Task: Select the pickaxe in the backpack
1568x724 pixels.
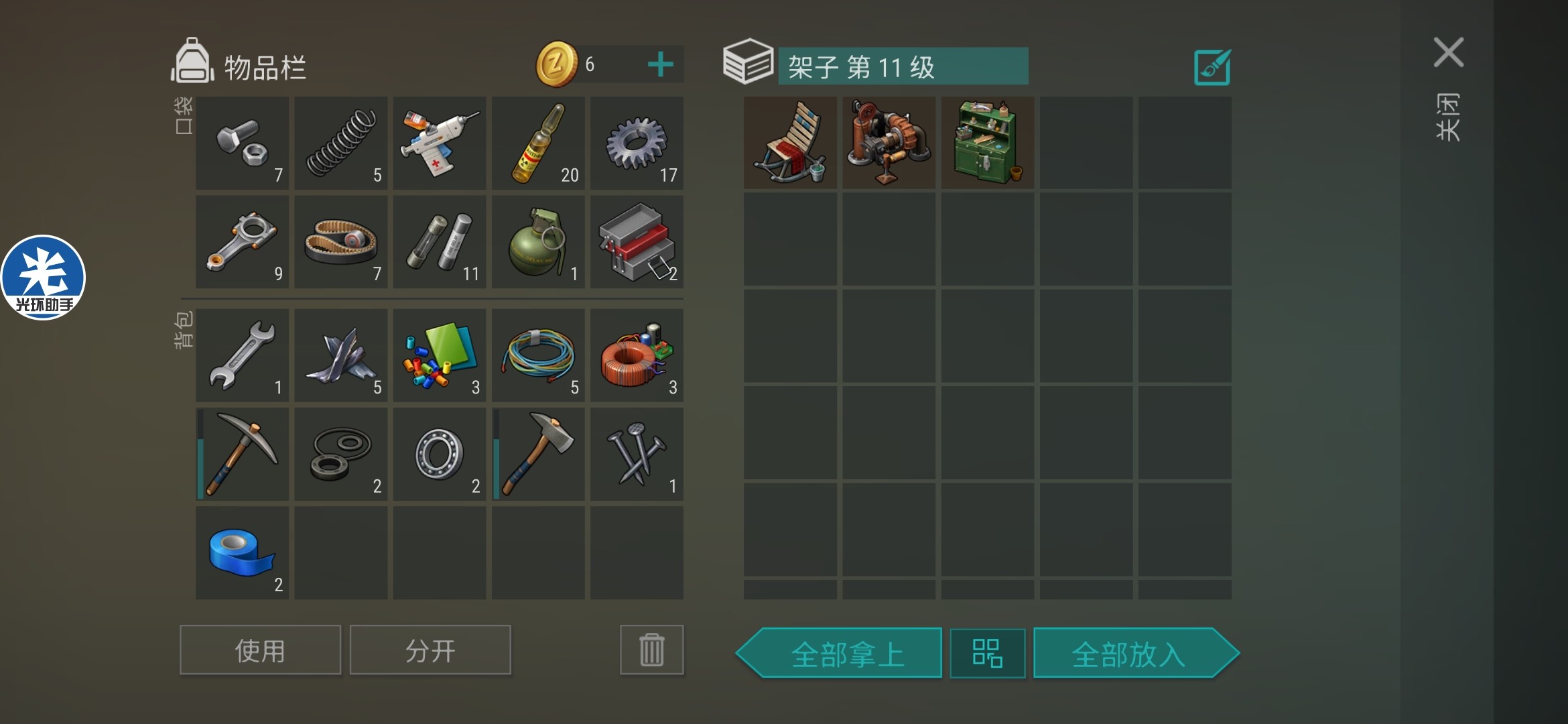Action: click(x=242, y=454)
